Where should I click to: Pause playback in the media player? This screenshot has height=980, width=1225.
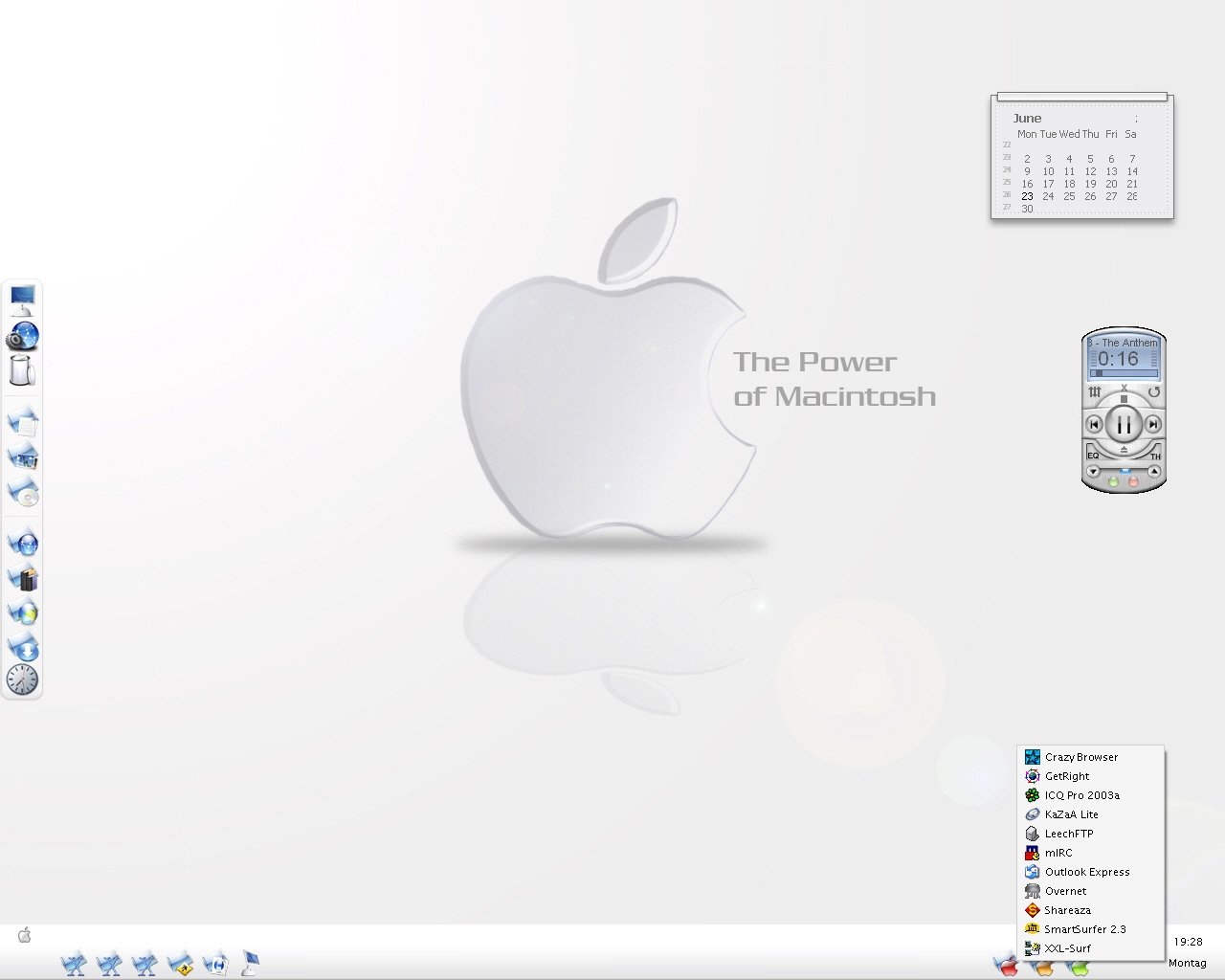coord(1124,424)
